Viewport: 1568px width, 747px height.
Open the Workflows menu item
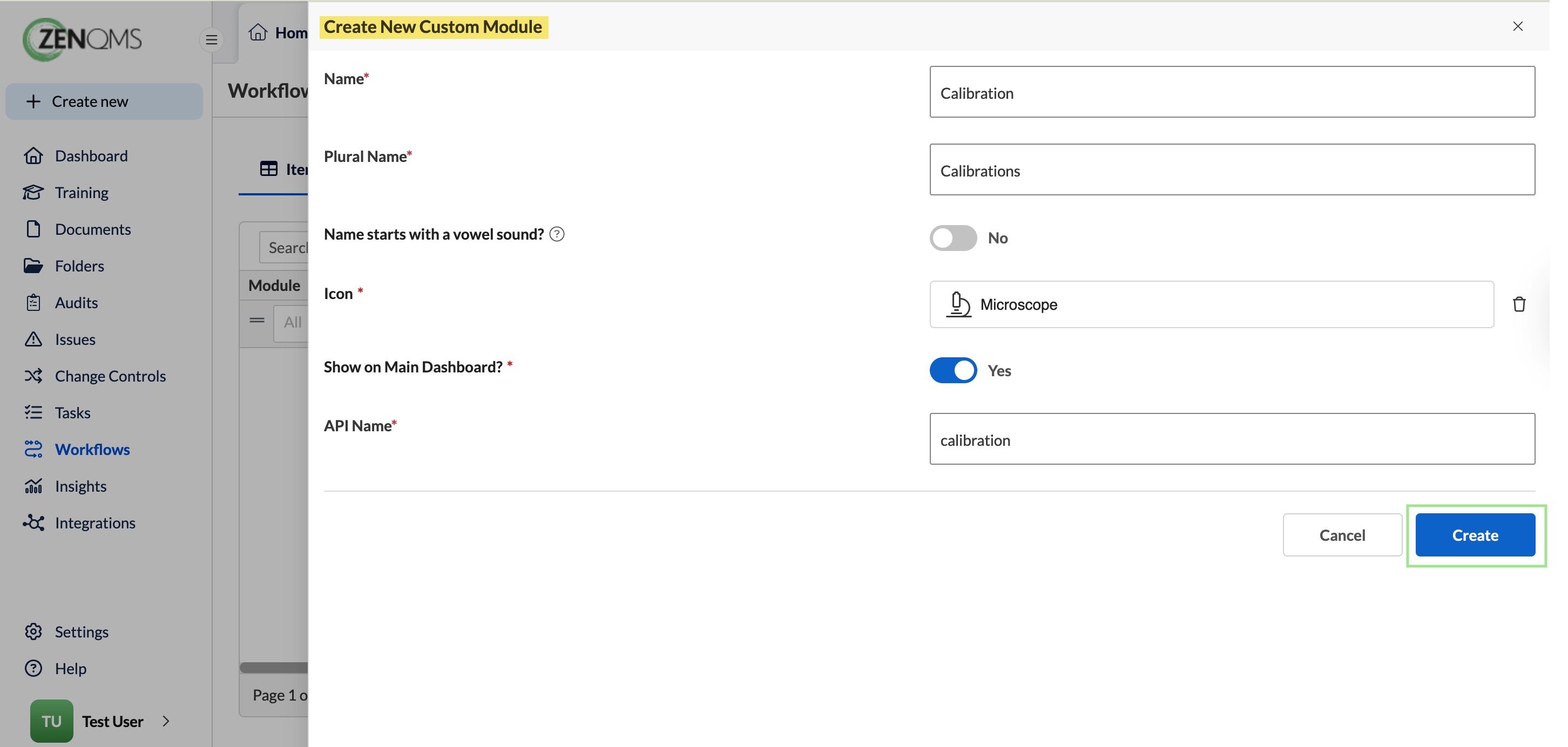pos(92,449)
